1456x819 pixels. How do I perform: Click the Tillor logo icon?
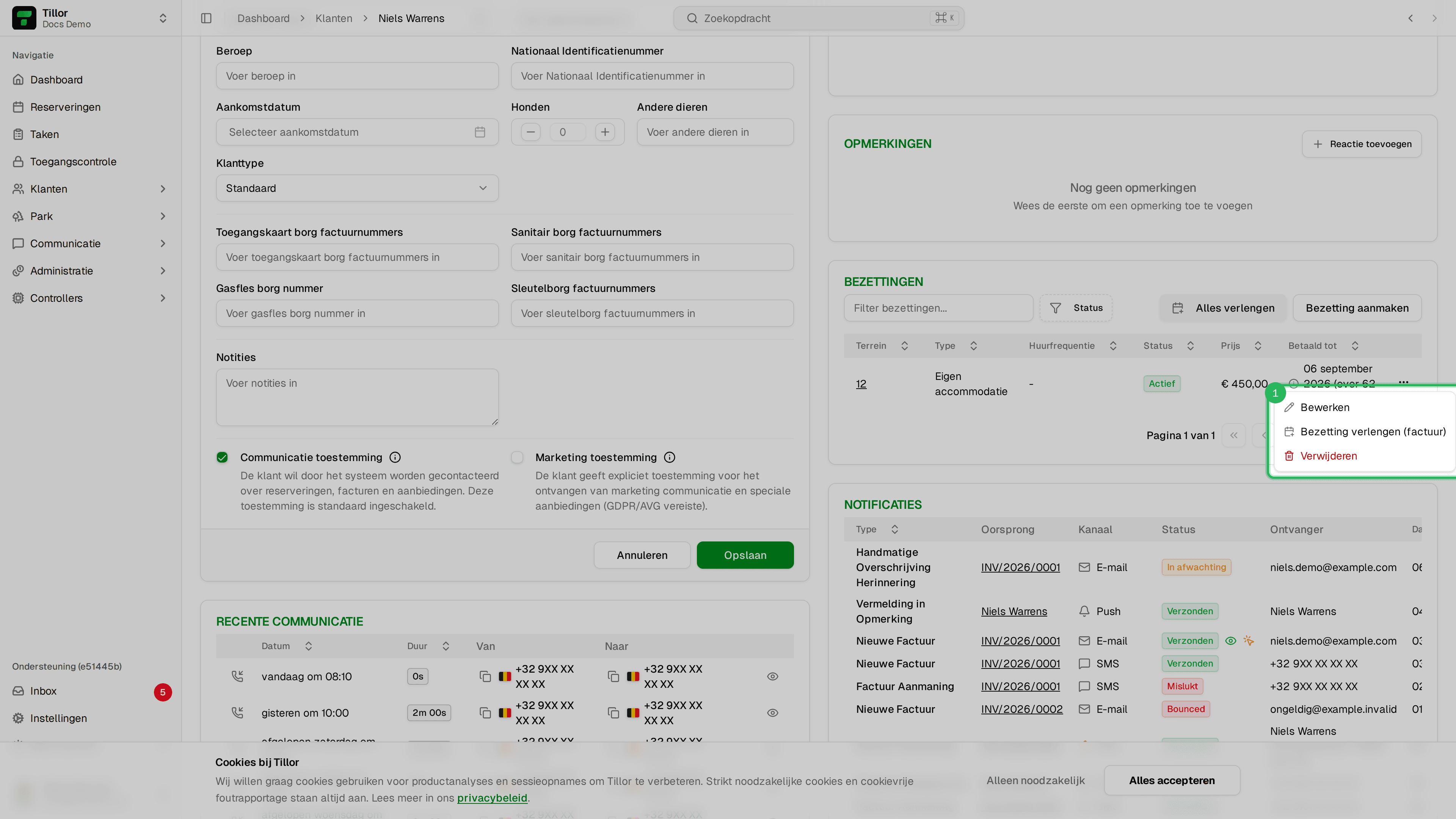point(24,18)
